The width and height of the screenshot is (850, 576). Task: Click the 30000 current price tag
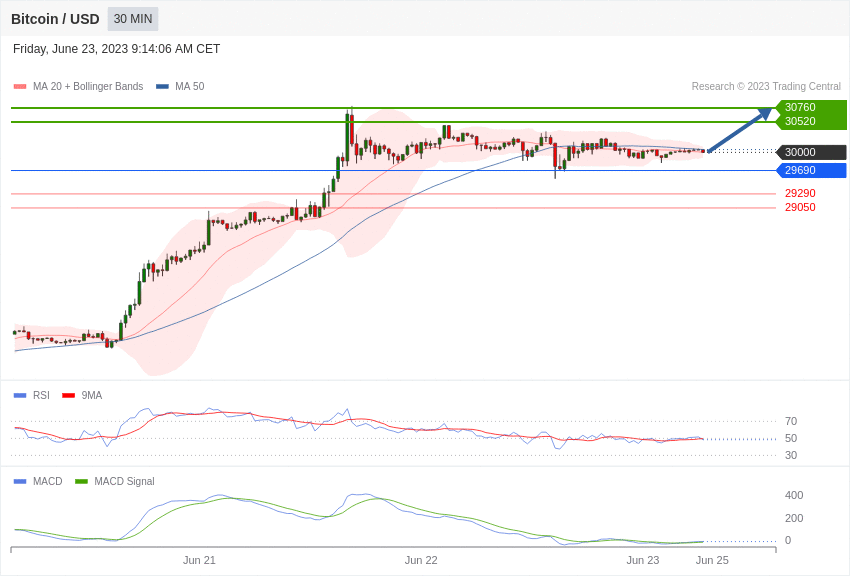pos(812,152)
